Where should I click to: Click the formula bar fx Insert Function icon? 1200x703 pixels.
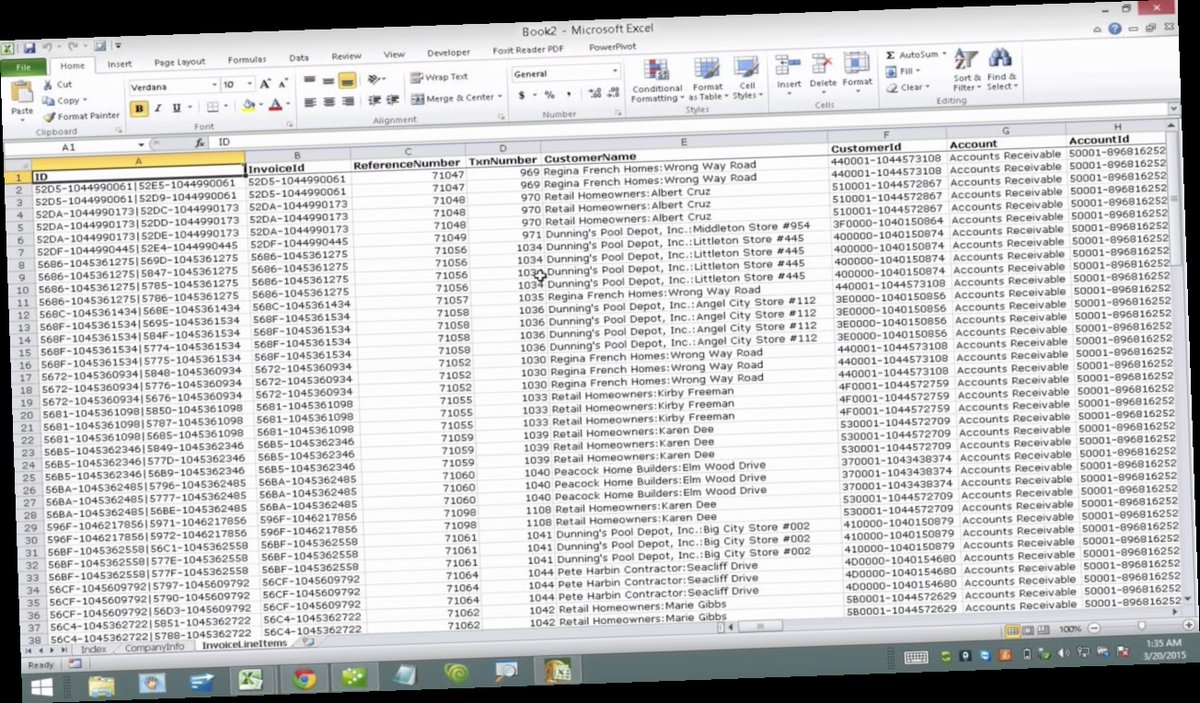tap(200, 143)
